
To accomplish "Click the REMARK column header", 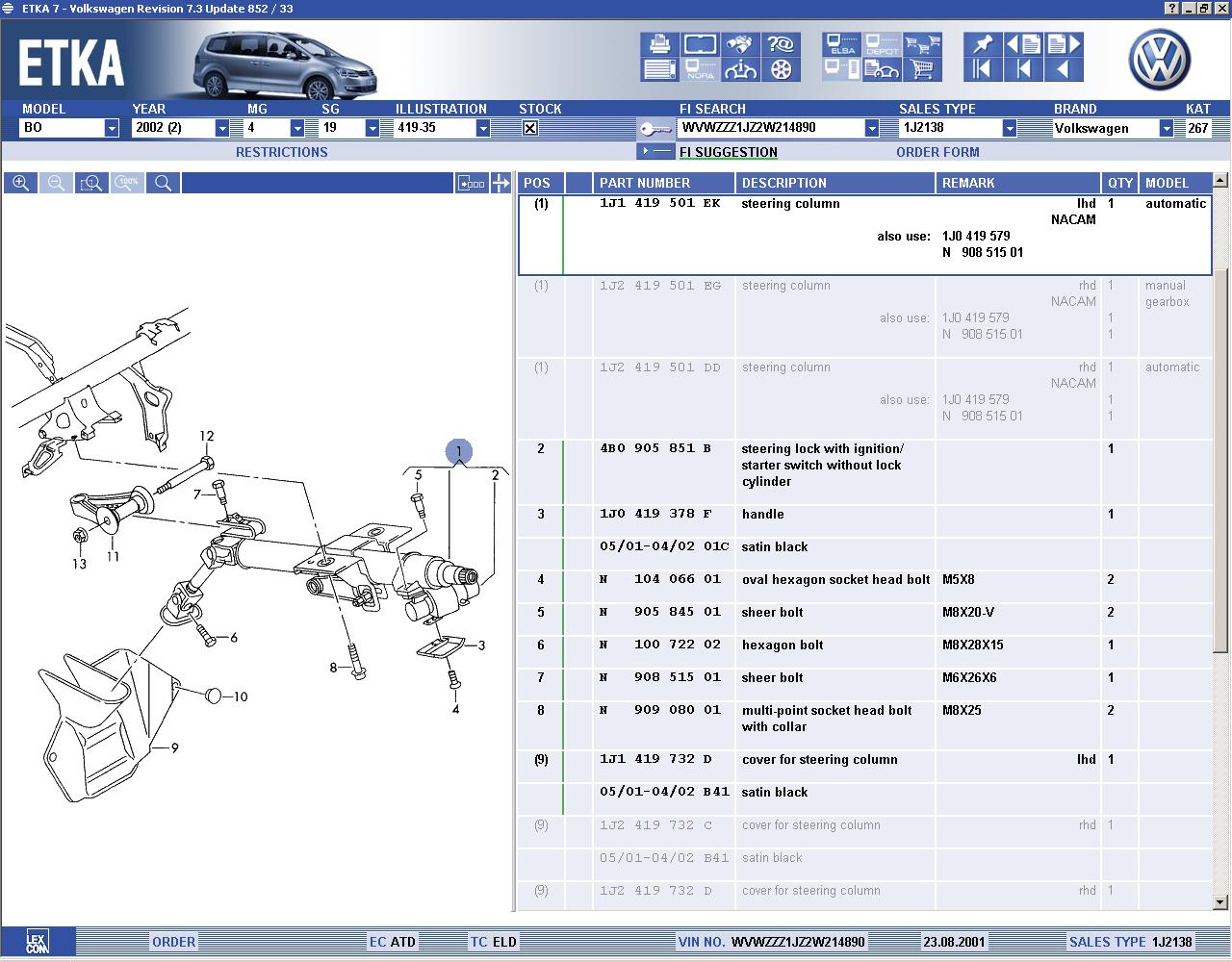I will (x=1018, y=183).
